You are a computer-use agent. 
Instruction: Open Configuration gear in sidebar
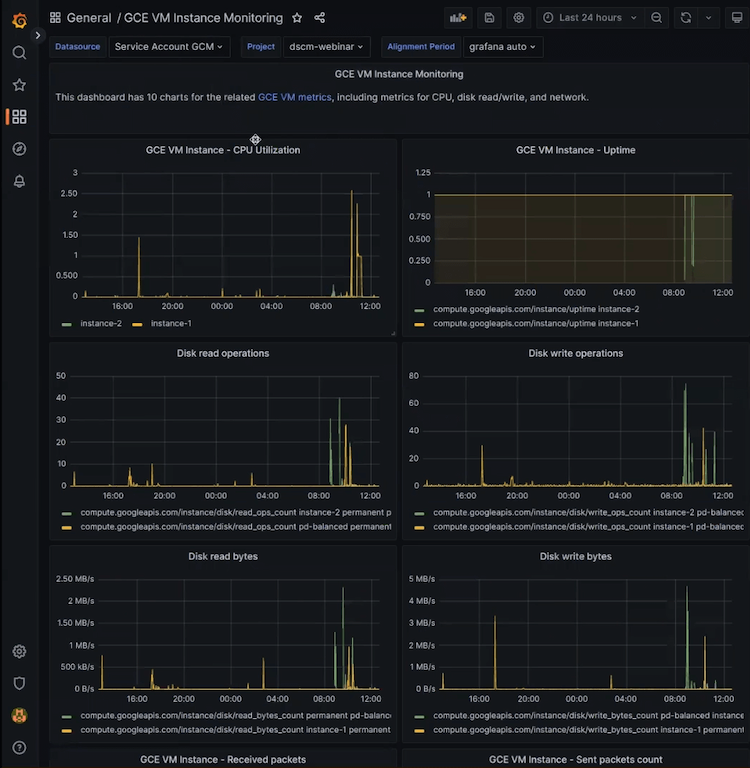coord(19,651)
